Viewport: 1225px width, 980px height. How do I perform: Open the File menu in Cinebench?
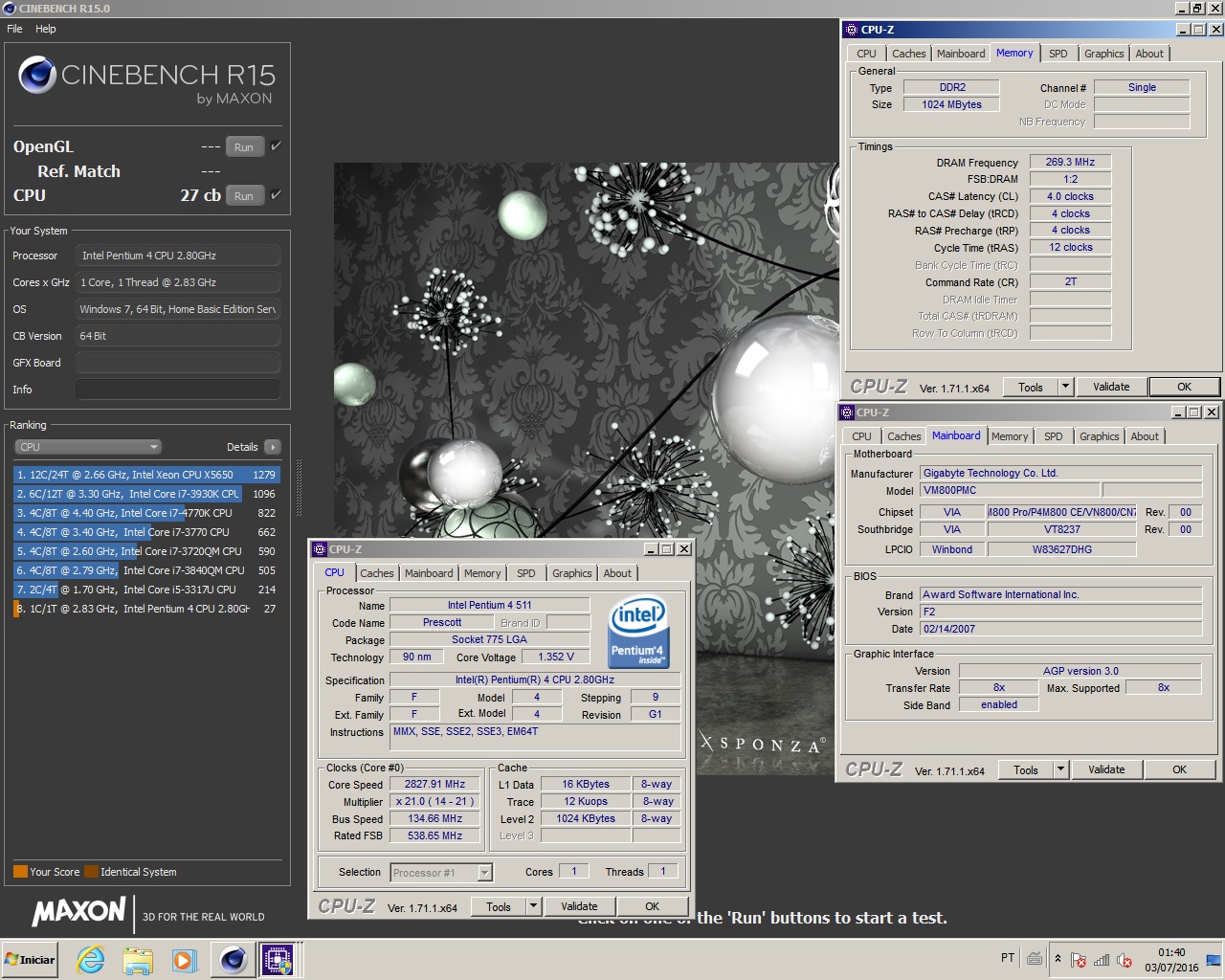tap(14, 29)
